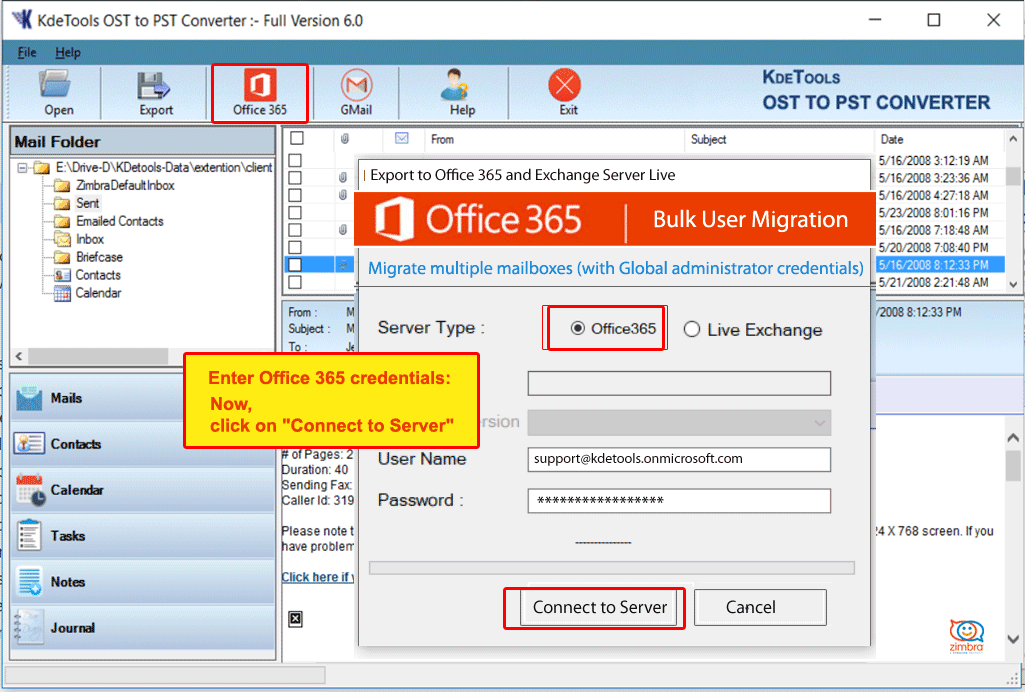This screenshot has width=1025, height=692.
Task: Select the Calendar item in folder tree
Action: (x=98, y=293)
